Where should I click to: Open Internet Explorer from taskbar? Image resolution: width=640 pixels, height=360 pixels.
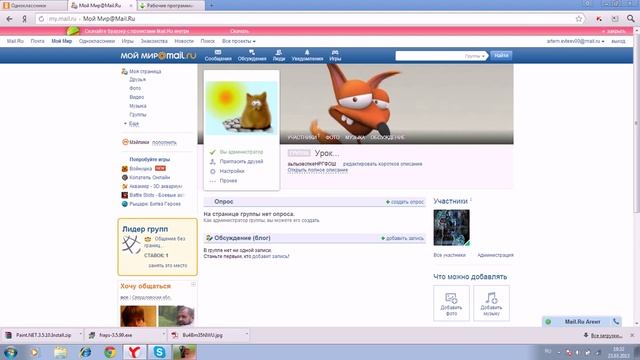click(85, 352)
